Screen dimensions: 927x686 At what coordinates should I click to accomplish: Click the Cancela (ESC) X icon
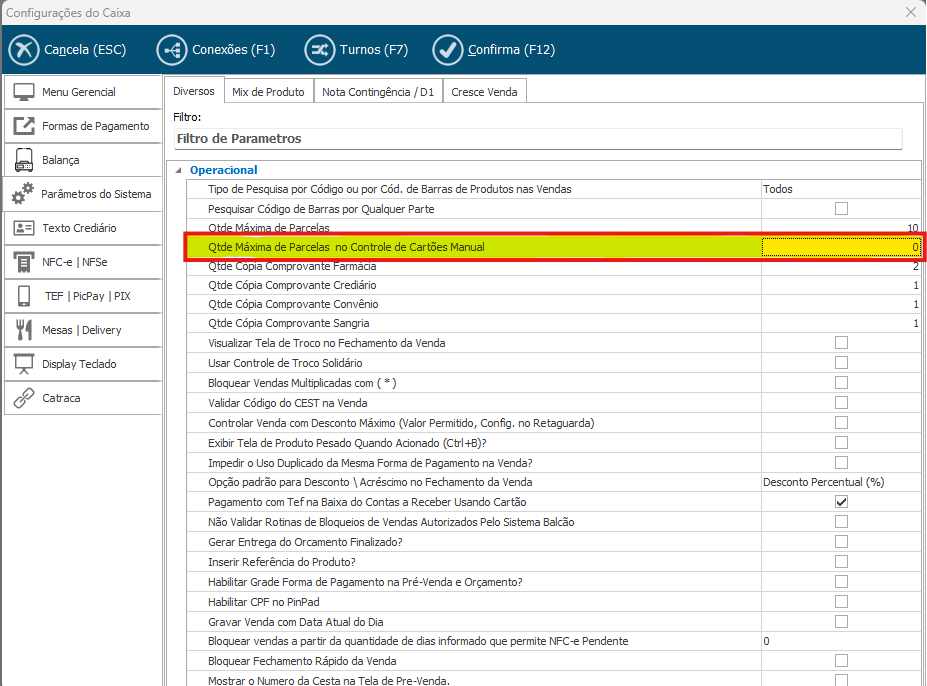click(x=24, y=50)
